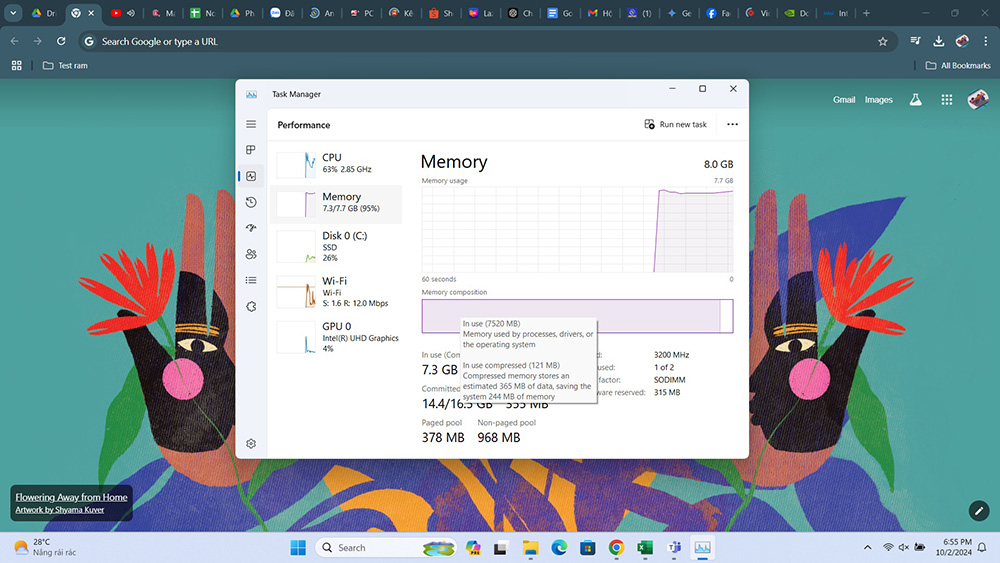Bookmark this tab with star icon

[883, 41]
